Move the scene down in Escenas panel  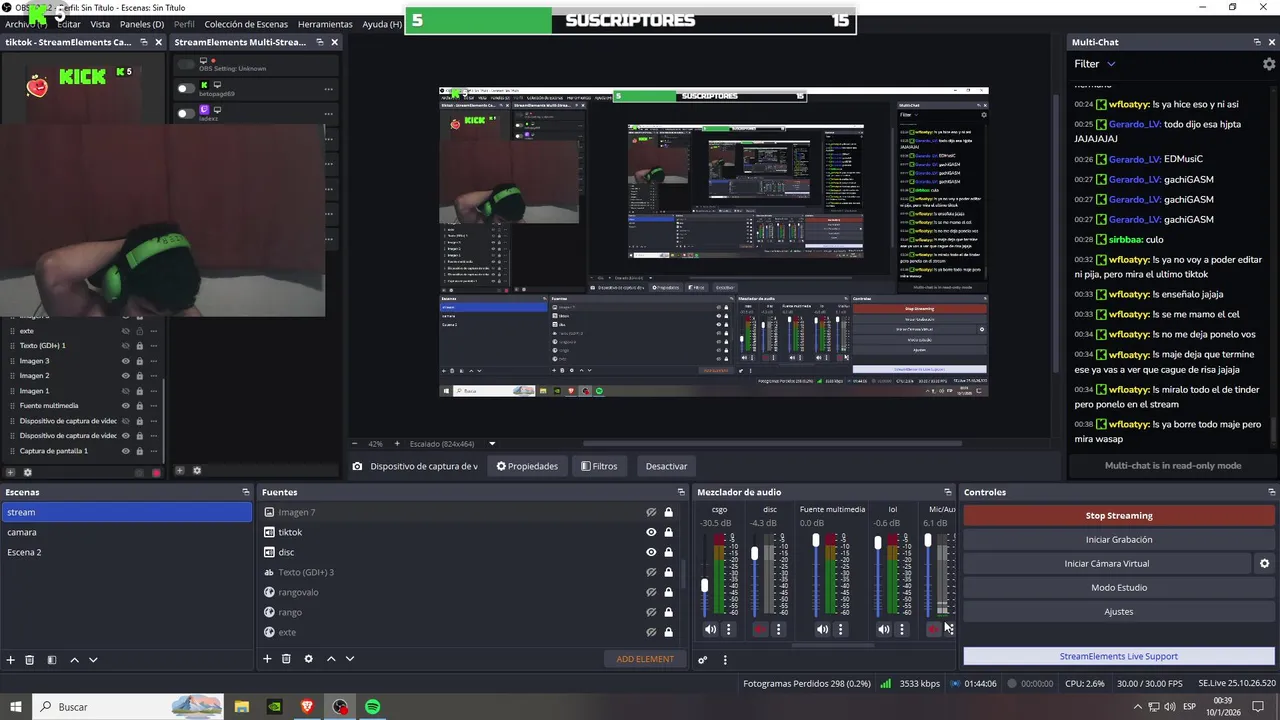point(93,659)
